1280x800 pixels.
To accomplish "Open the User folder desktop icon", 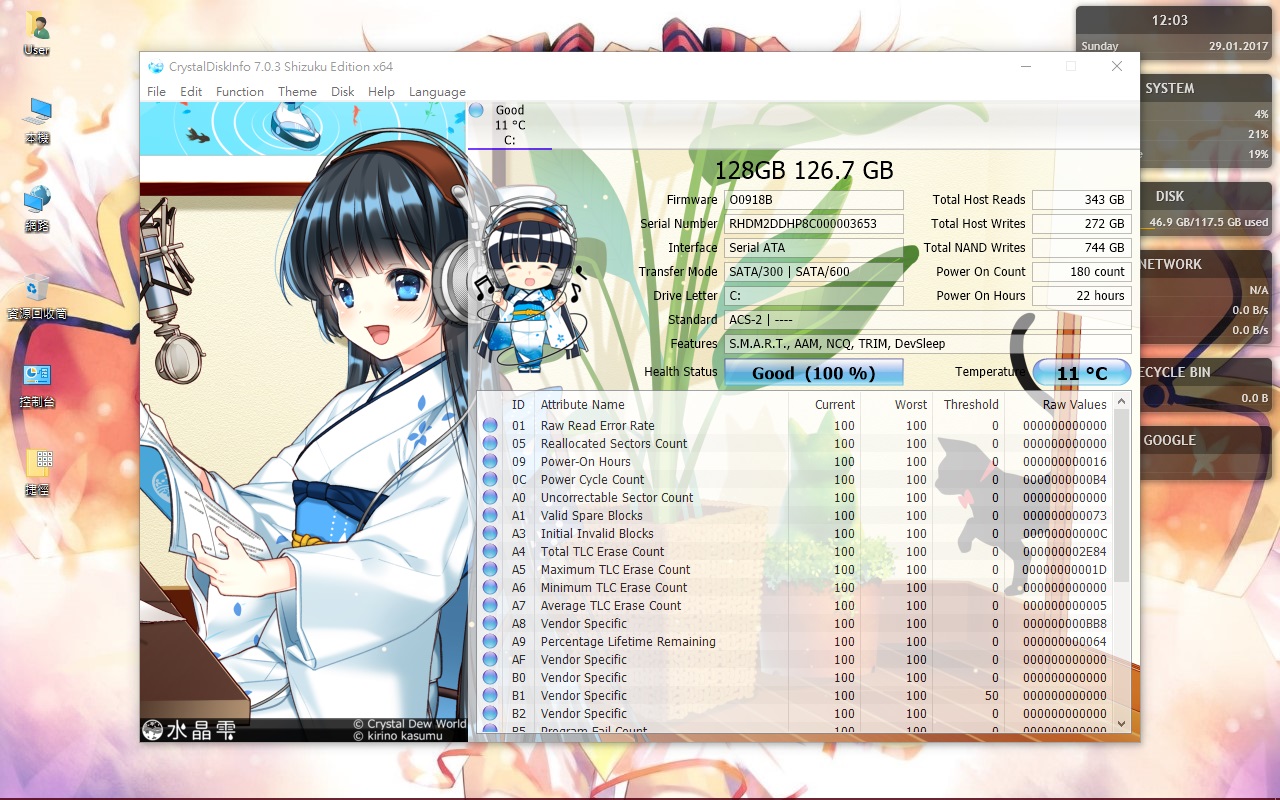I will [x=37, y=33].
